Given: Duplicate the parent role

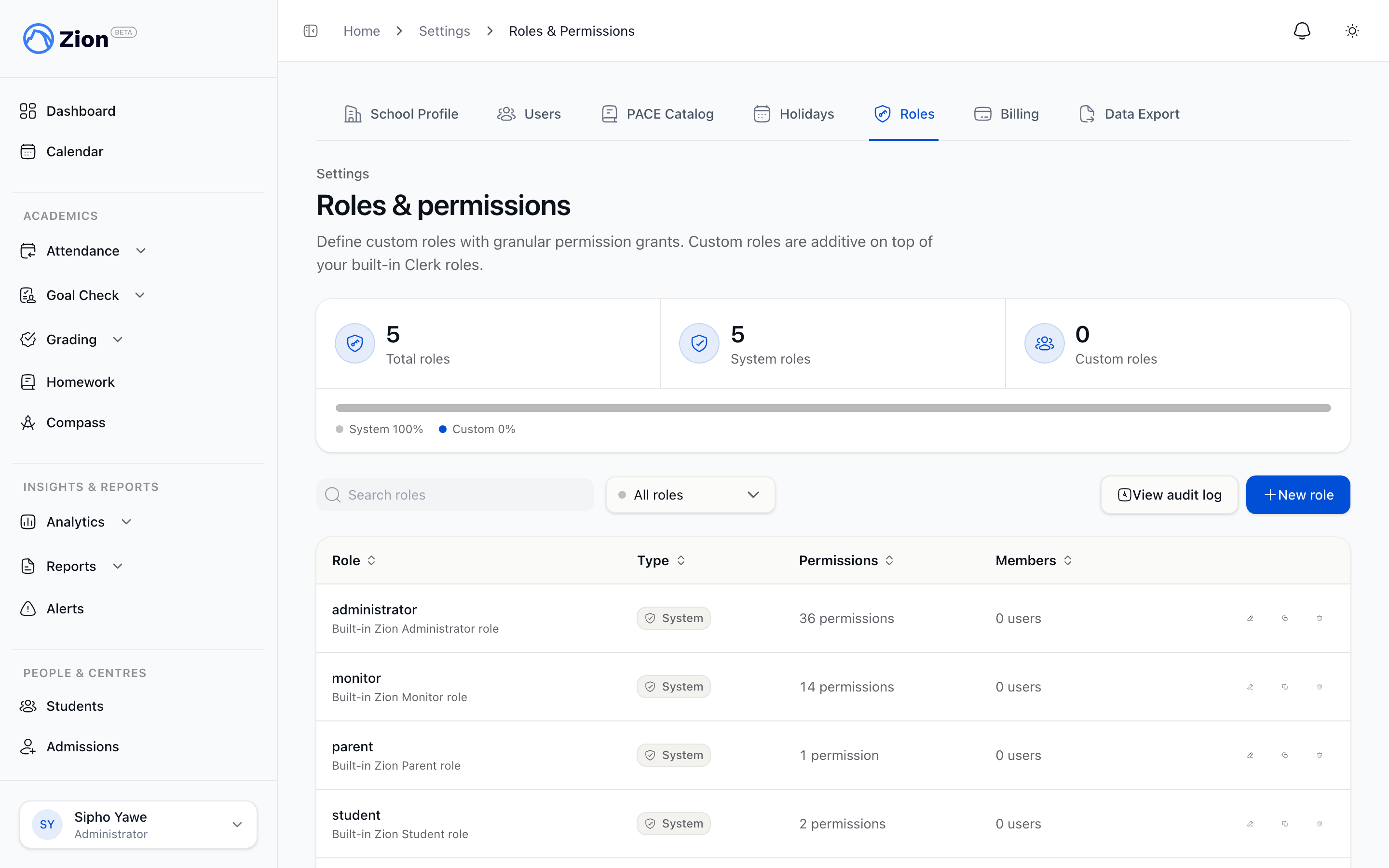Looking at the screenshot, I should pyautogui.click(x=1284, y=755).
